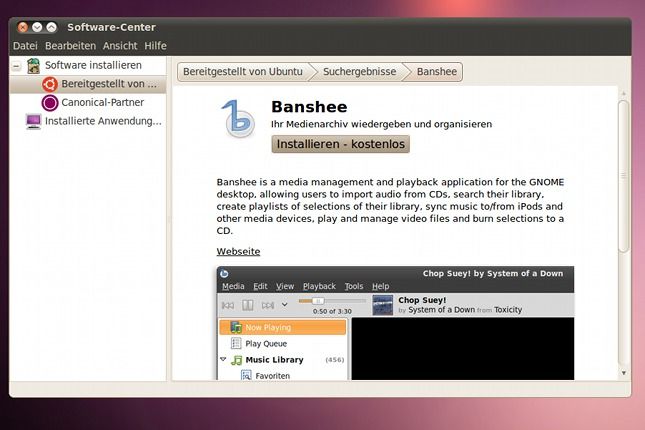Click the Music Library note icon

point(237,360)
